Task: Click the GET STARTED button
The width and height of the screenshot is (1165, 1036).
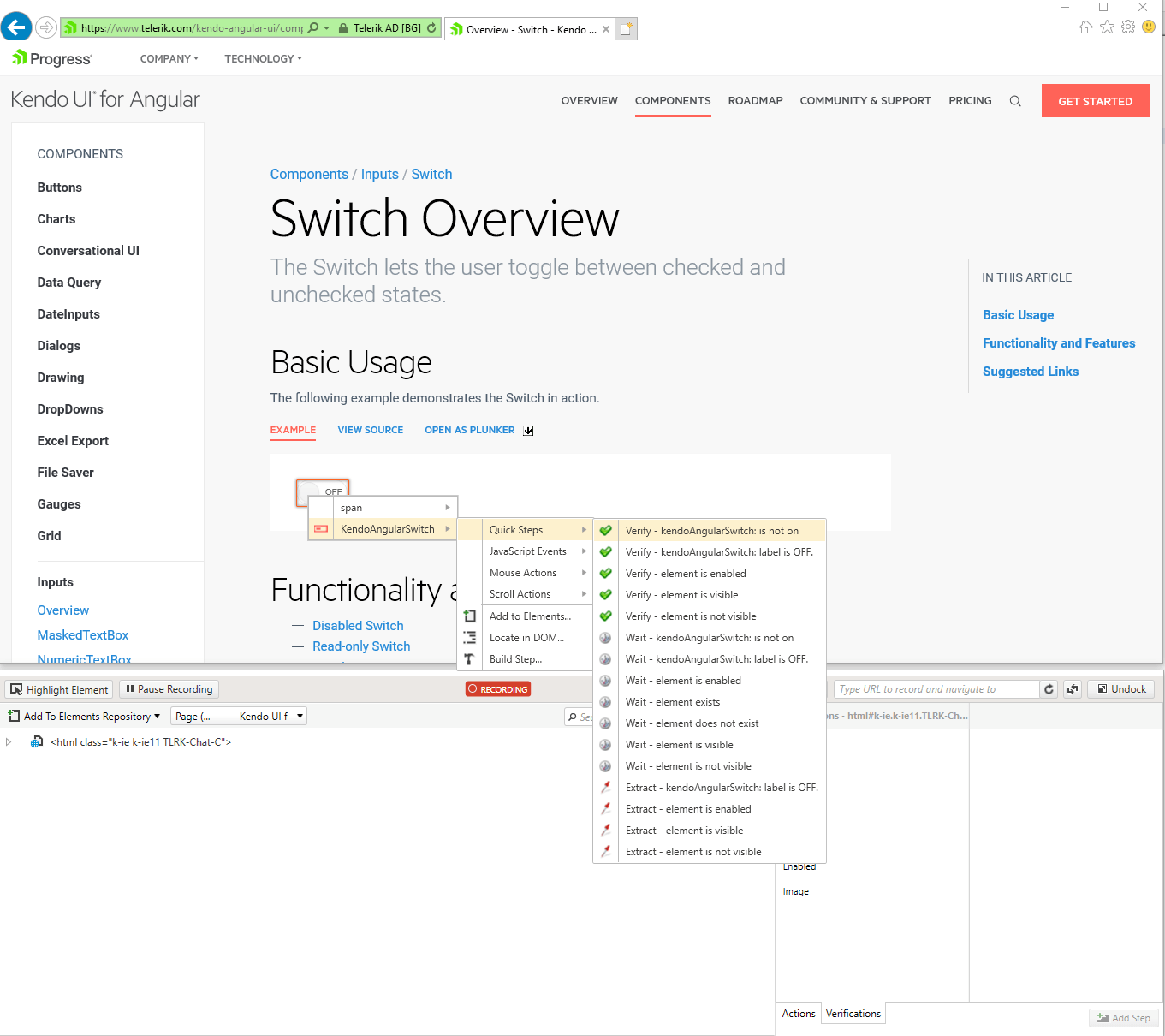Action: point(1096,101)
